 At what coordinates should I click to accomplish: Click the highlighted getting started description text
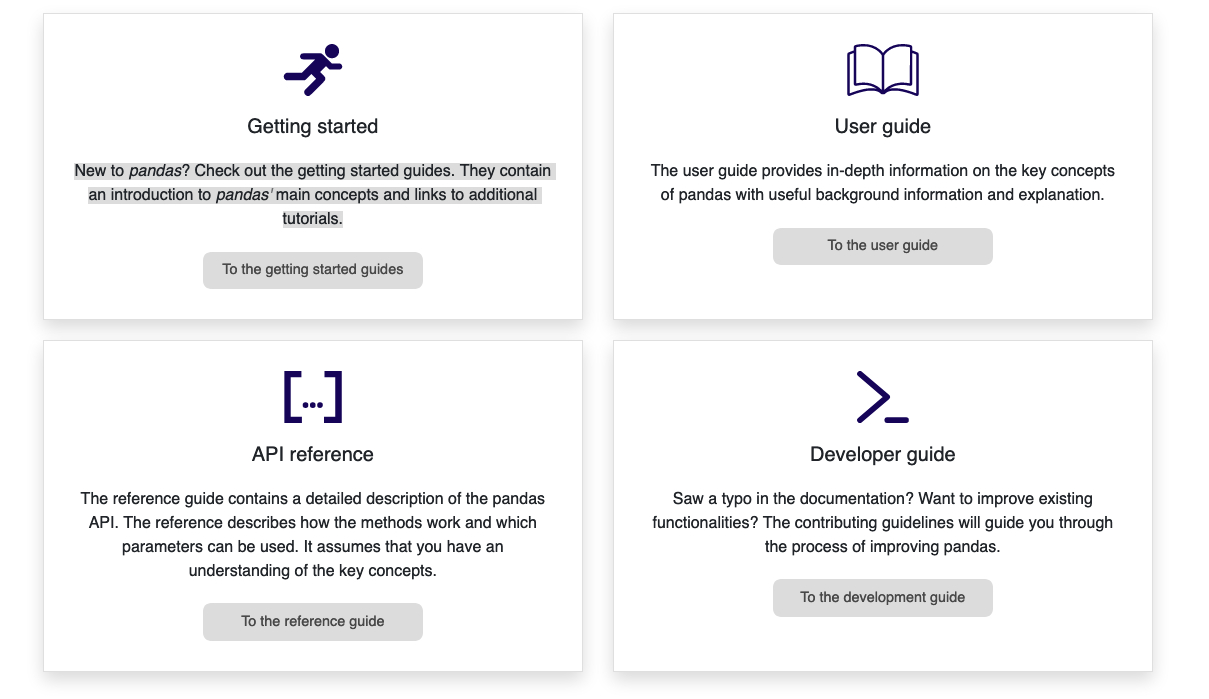313,195
